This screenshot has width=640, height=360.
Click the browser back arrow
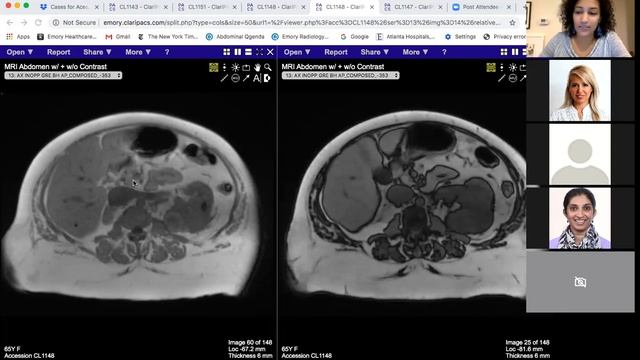10,22
